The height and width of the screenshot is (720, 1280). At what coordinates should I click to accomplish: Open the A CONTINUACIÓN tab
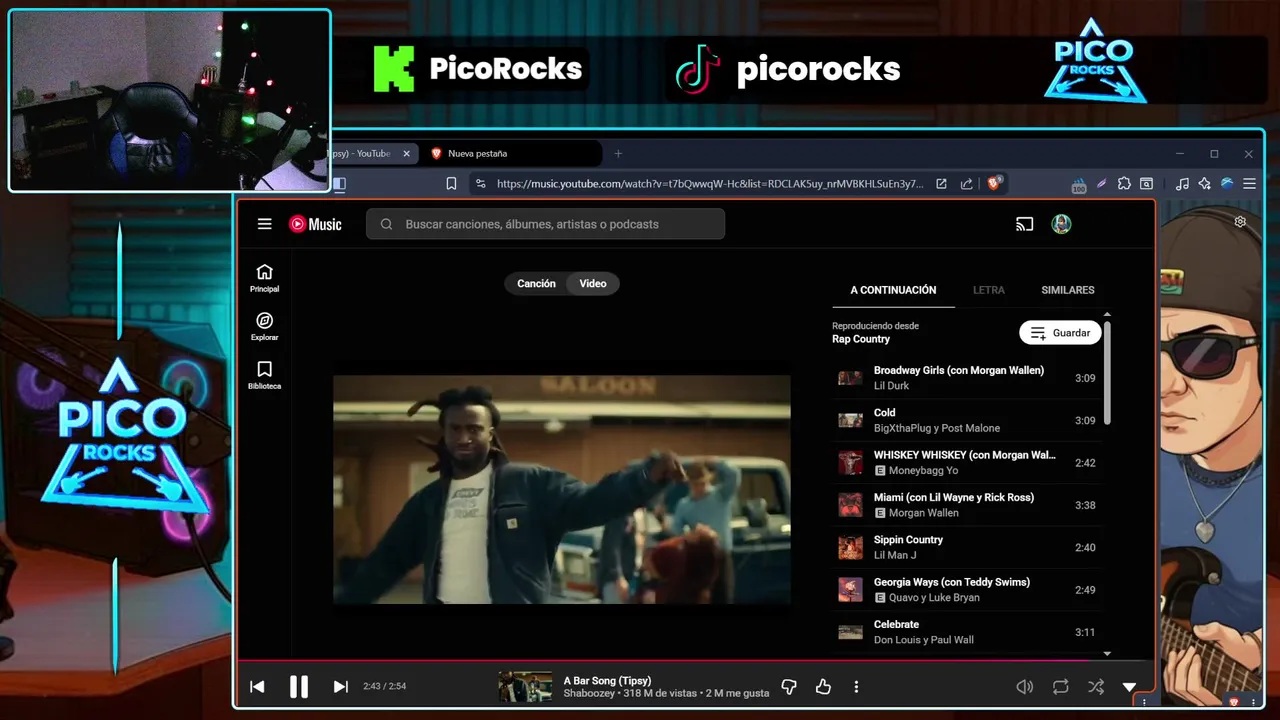tap(893, 290)
